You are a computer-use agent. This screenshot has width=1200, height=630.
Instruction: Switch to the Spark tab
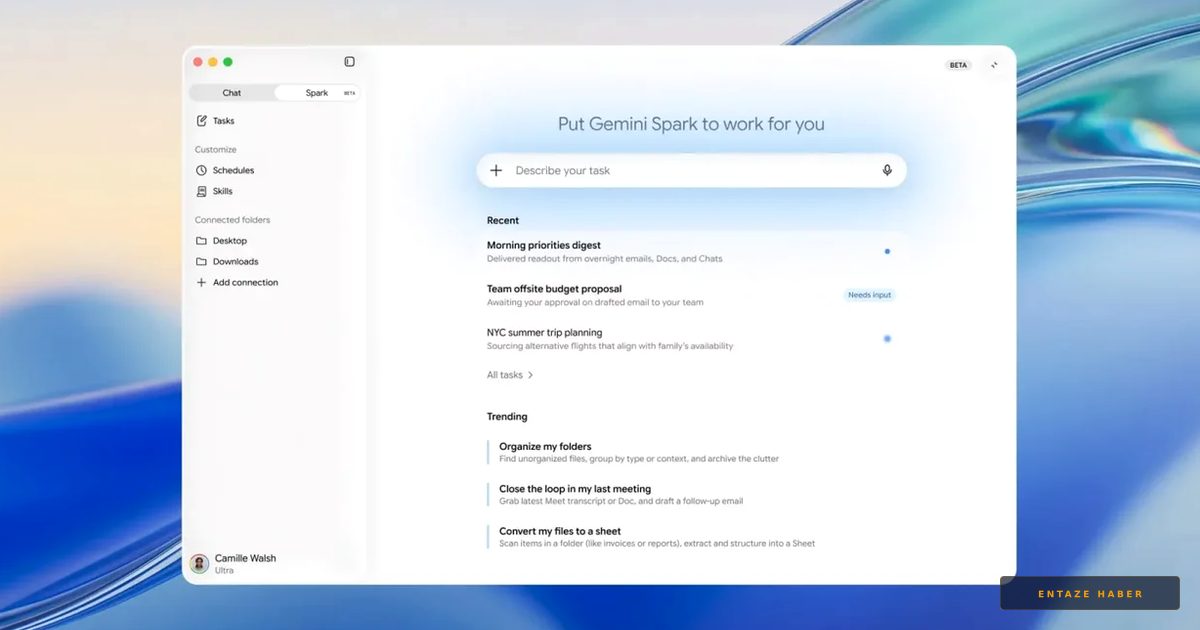317,93
